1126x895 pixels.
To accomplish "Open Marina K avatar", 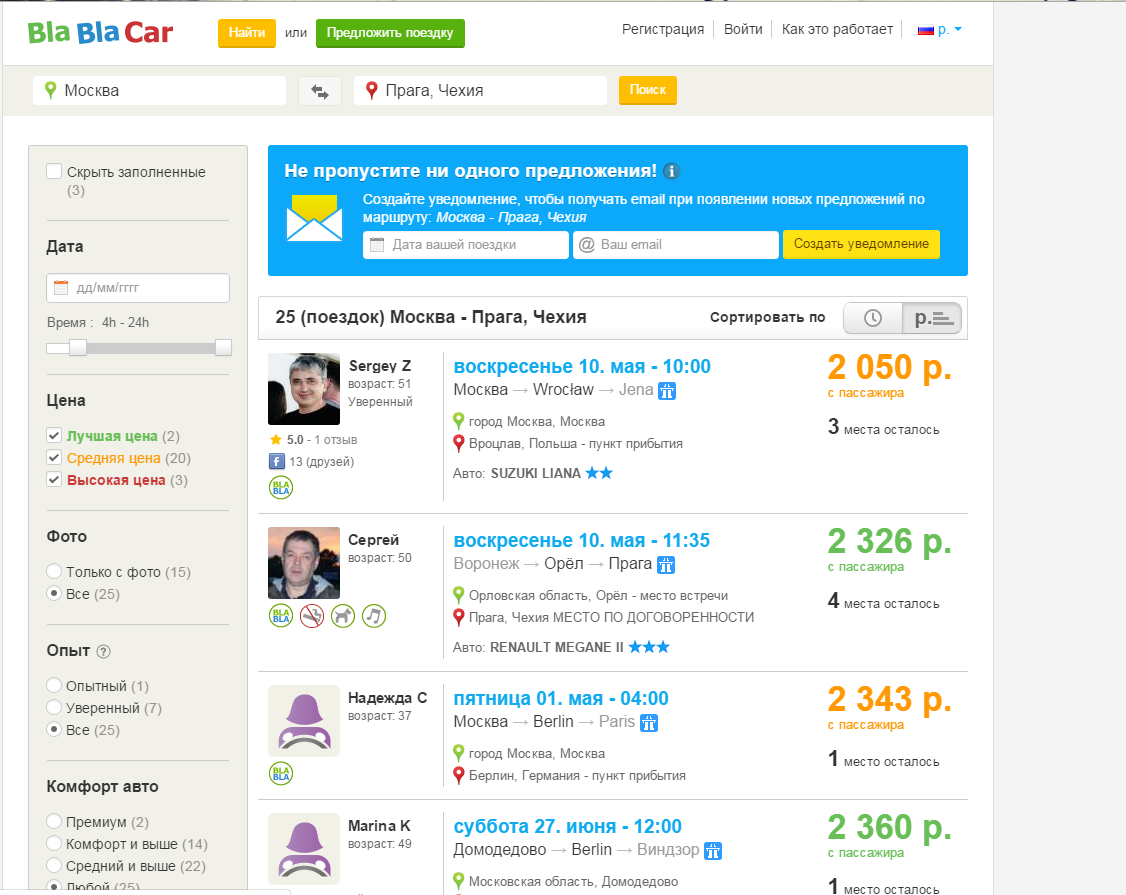I will (304, 848).
